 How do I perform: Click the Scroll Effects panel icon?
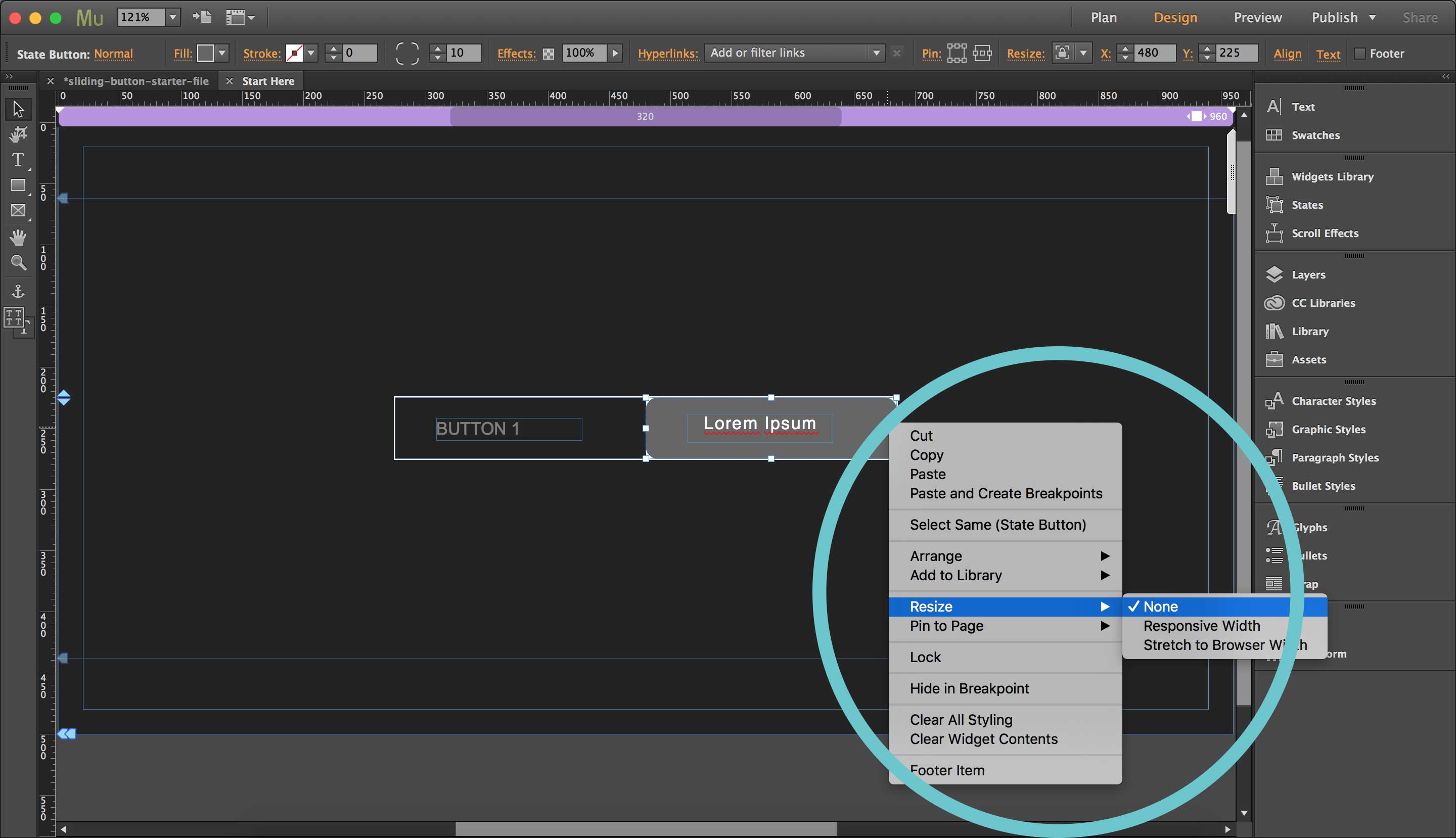tap(1276, 233)
